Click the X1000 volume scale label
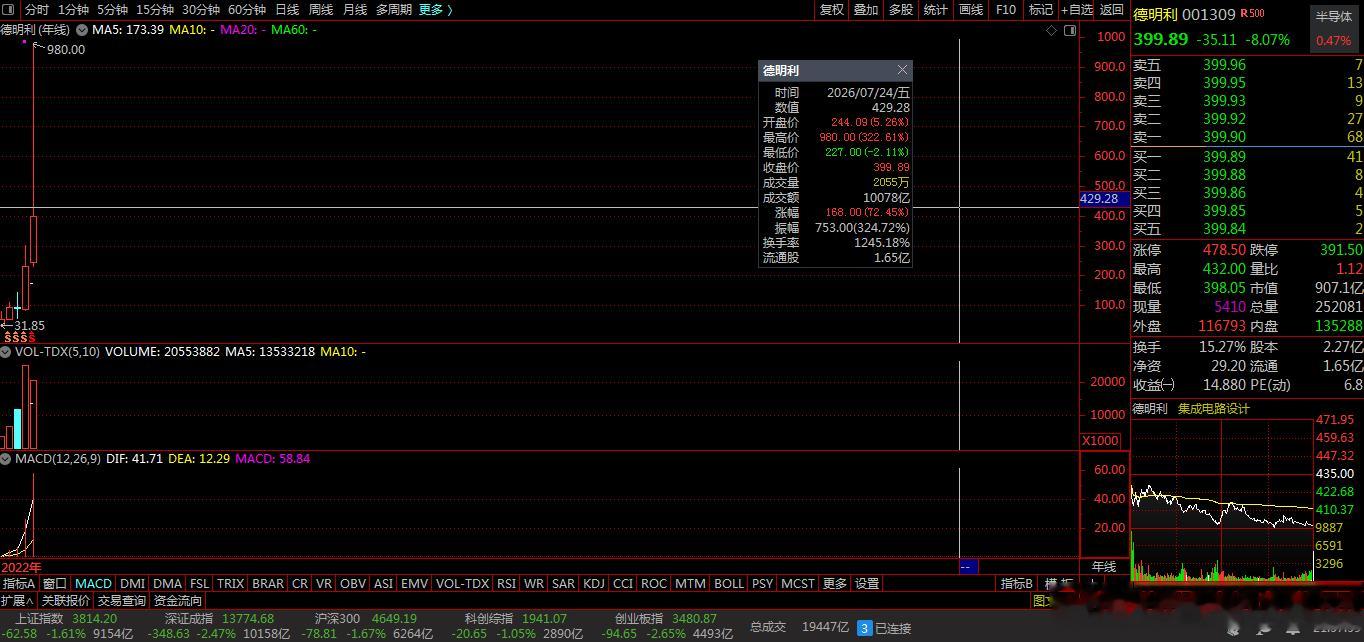This screenshot has height=642, width=1364. [x=1100, y=441]
